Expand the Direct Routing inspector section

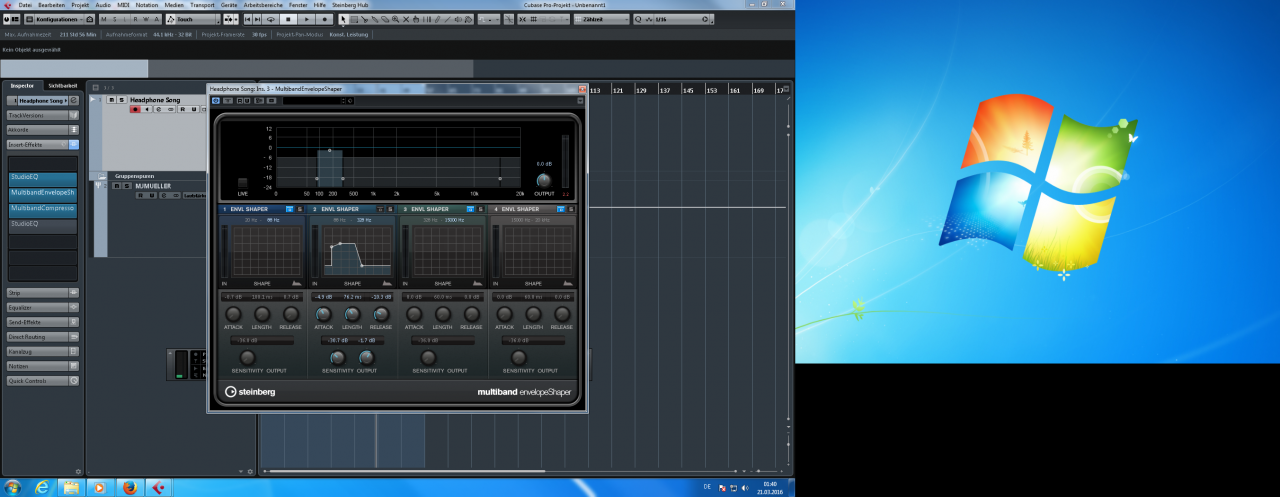[x=43, y=337]
